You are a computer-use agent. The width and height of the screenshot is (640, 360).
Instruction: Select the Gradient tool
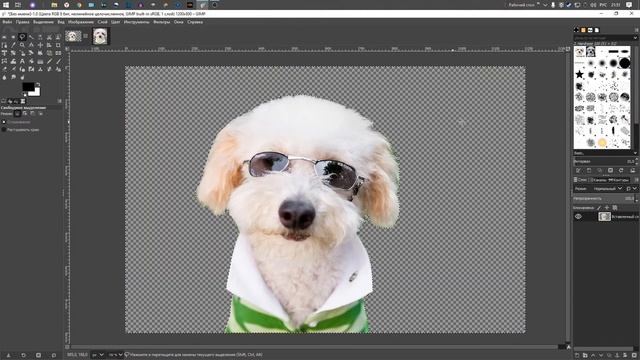click(x=40, y=61)
